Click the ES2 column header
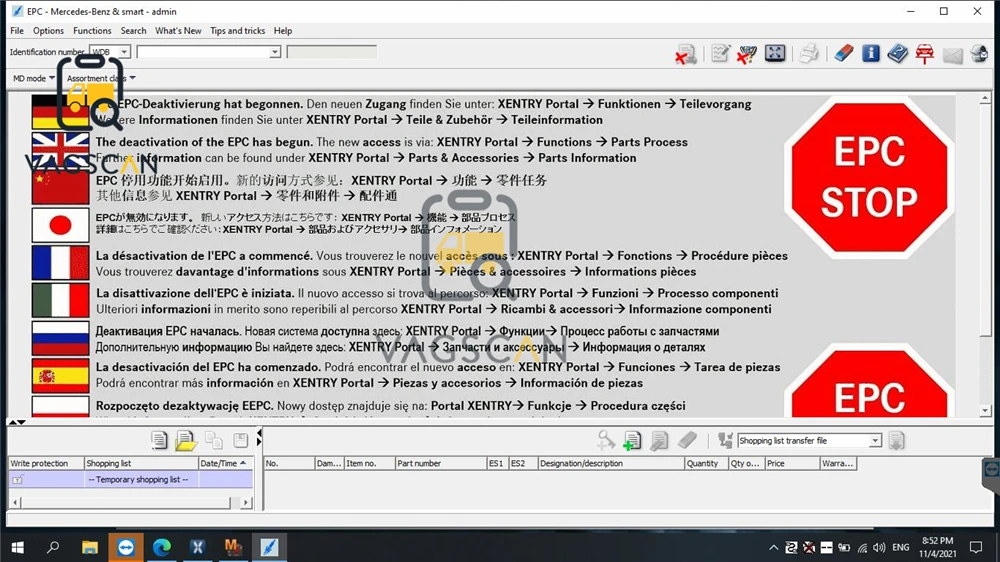The height and width of the screenshot is (562, 1000). pos(523,463)
